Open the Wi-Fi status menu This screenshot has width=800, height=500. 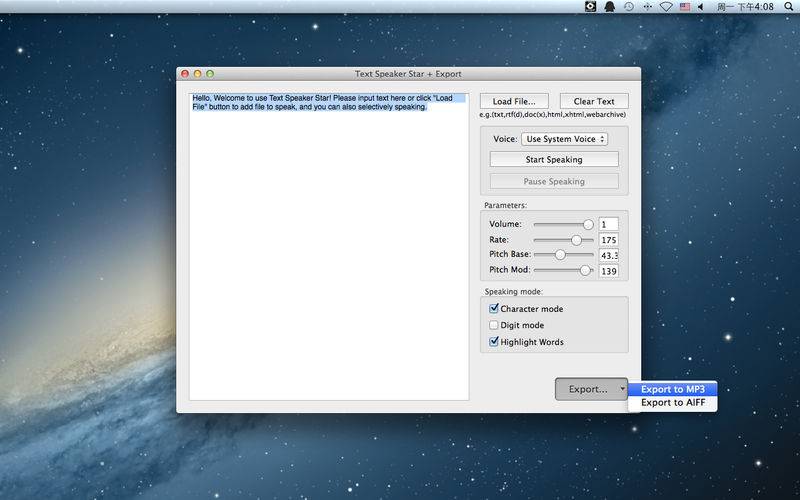(666, 7)
